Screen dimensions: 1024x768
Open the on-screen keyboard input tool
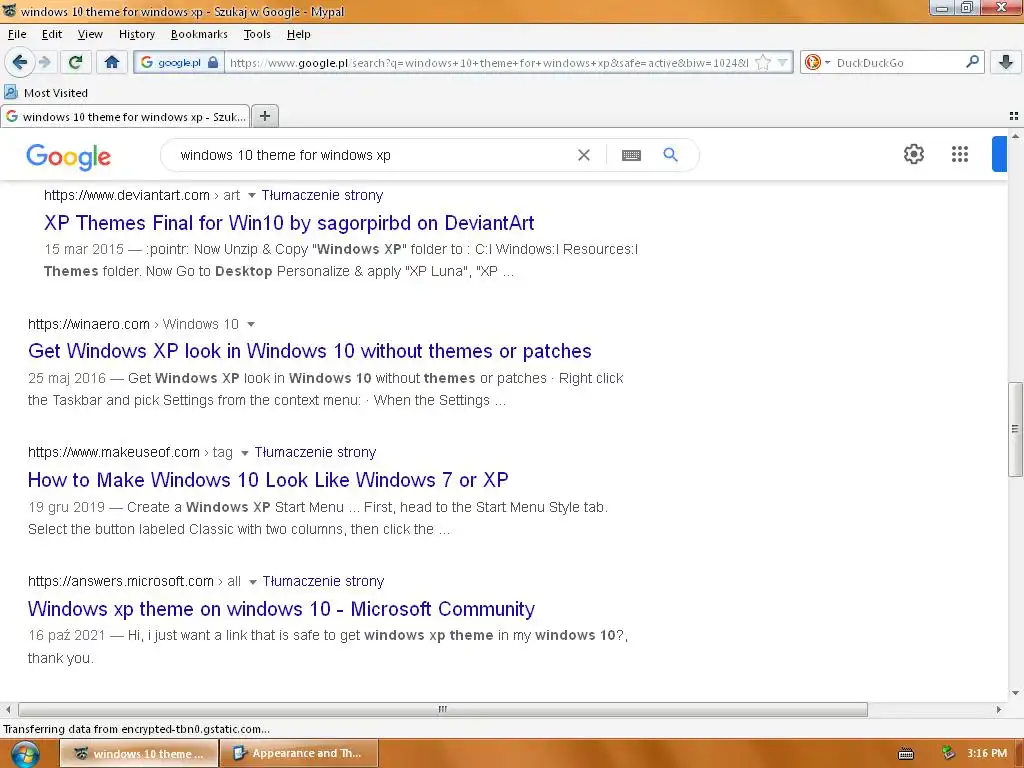click(631, 155)
